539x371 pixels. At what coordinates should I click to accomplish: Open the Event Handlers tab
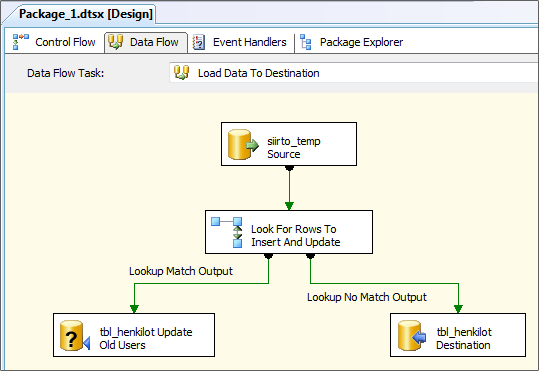[240, 42]
